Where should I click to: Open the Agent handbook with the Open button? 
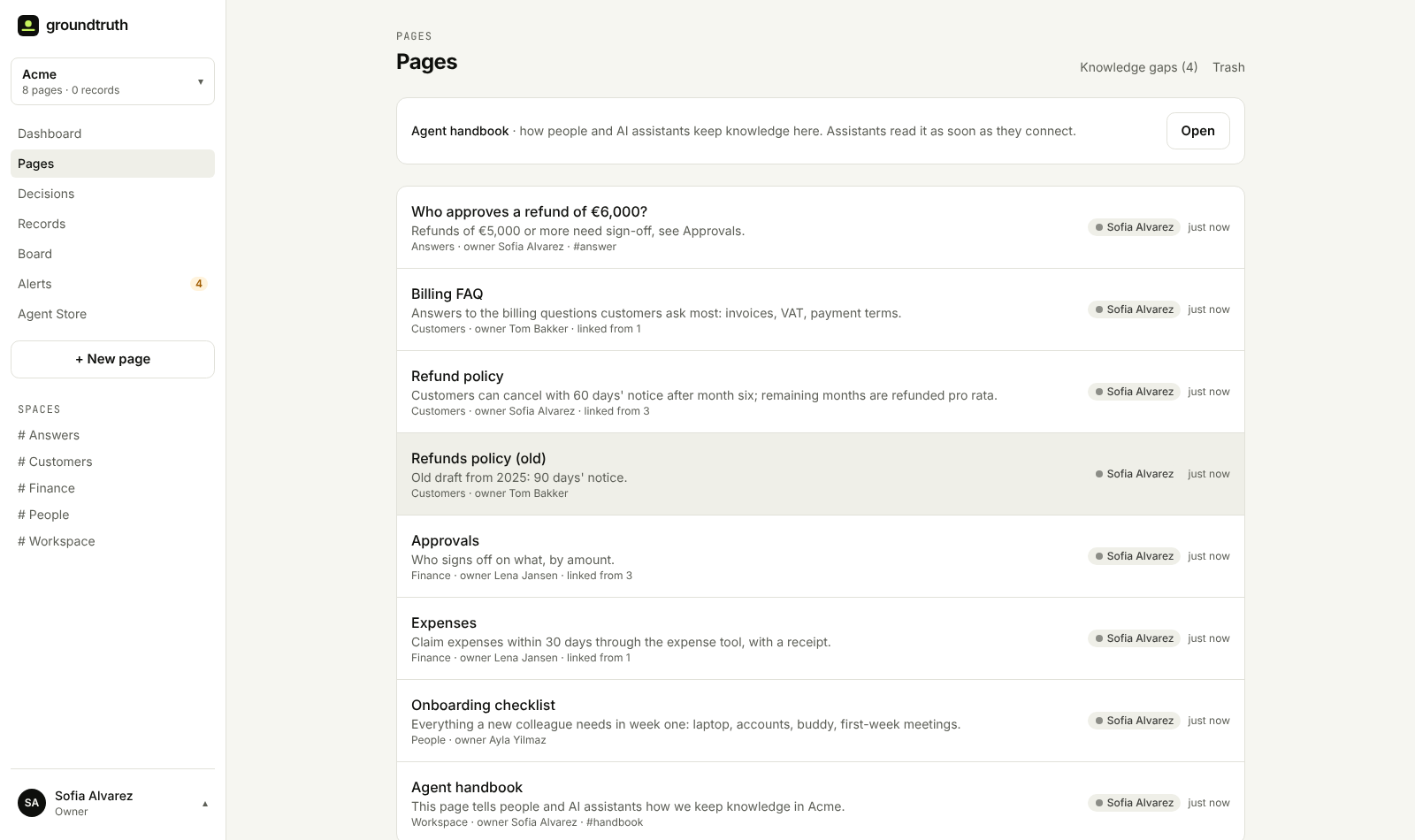coord(1197,131)
